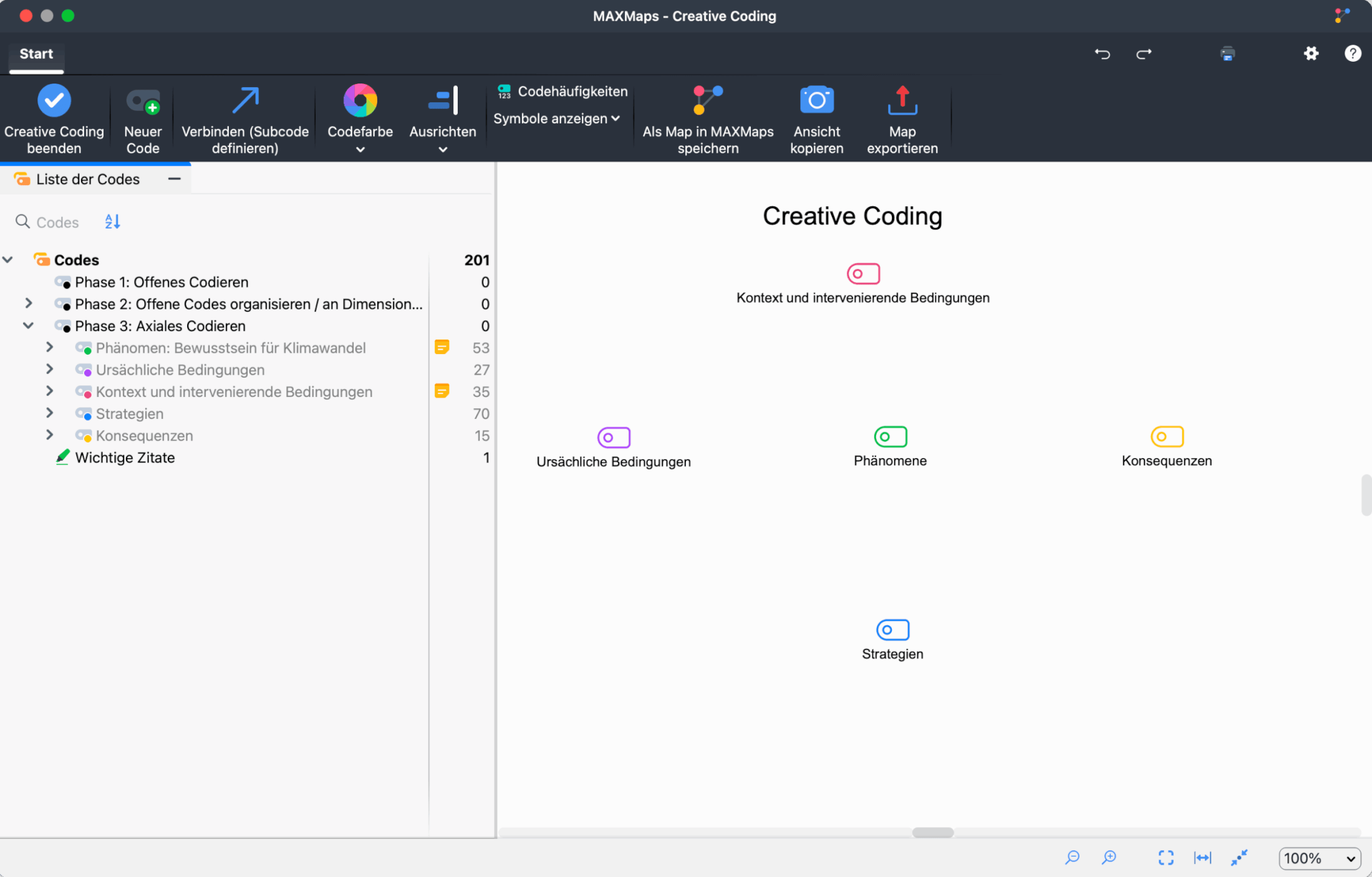
Task: Save as Map in MAXMaps
Action: (708, 118)
